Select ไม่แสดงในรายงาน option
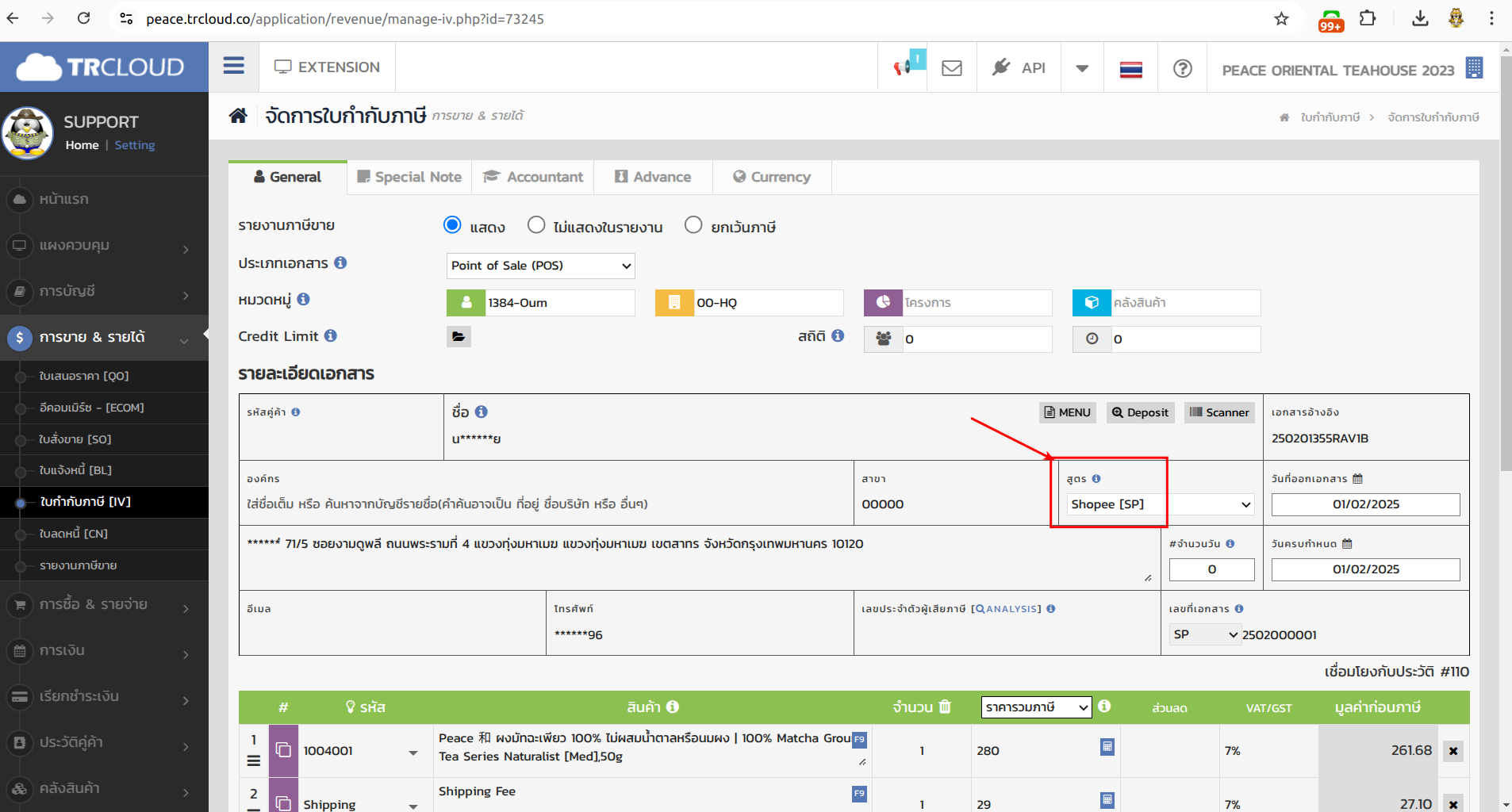 [536, 225]
